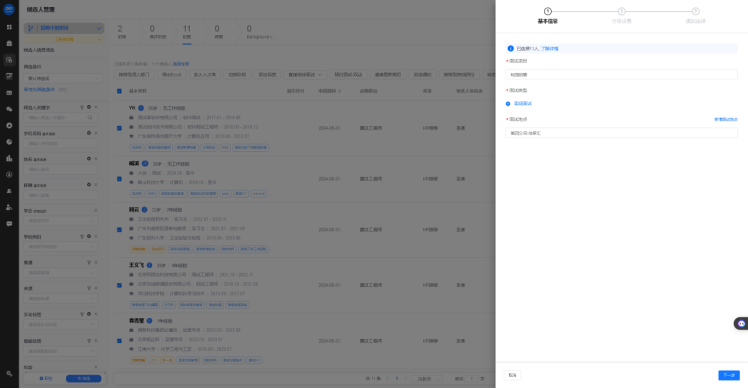The height and width of the screenshot is (389, 748).
Task: Open the first drawer select showing 校园招聘
Action: tap(621, 74)
